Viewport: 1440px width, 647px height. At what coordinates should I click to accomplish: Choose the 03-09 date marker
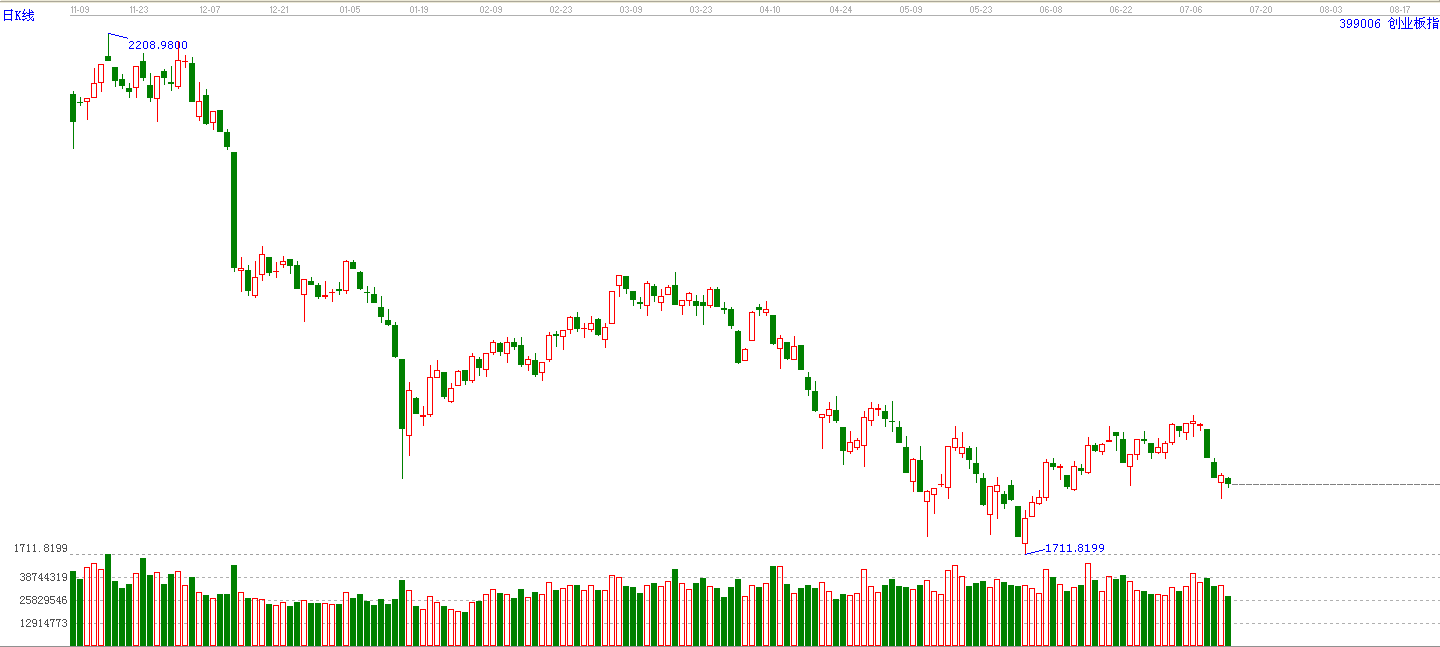[x=630, y=9]
